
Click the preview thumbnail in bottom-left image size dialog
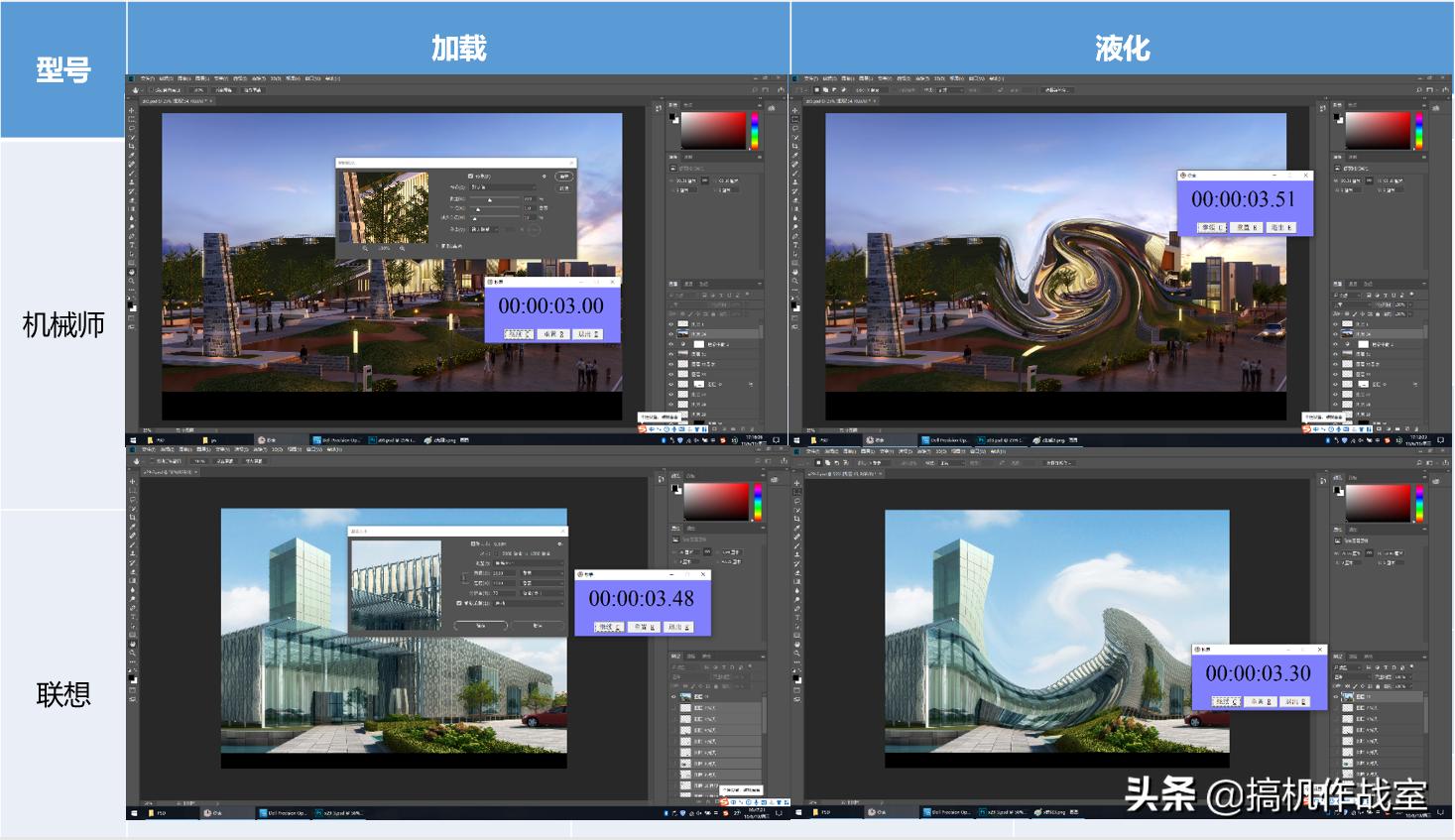click(x=396, y=585)
